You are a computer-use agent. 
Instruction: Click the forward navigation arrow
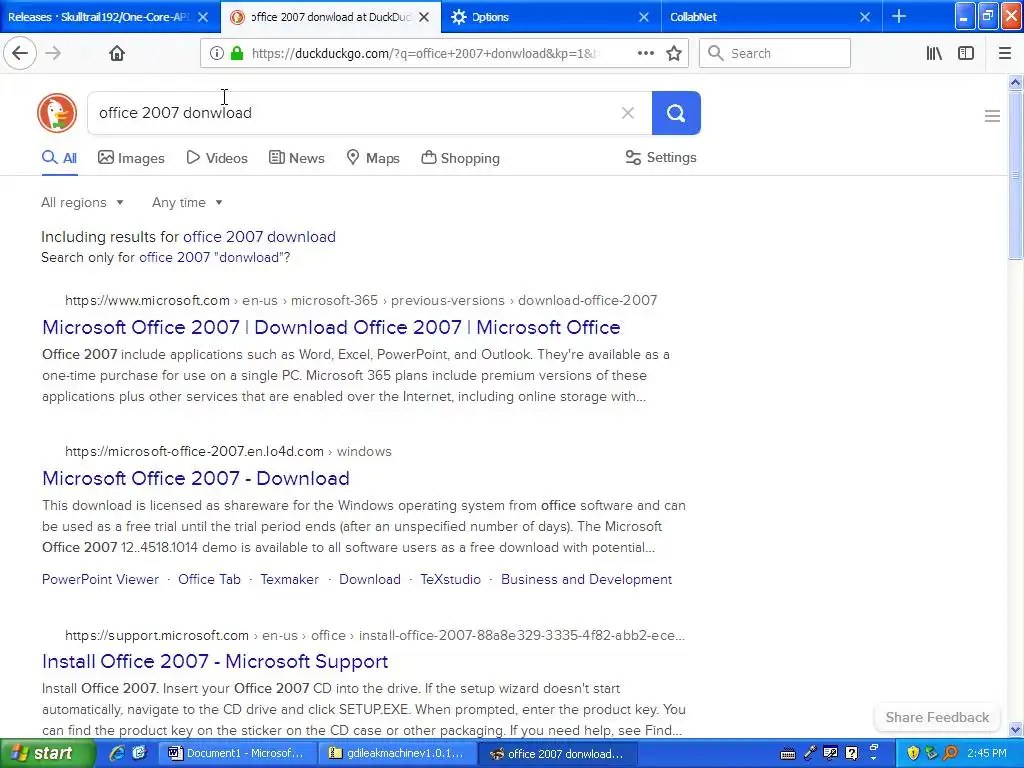point(53,53)
